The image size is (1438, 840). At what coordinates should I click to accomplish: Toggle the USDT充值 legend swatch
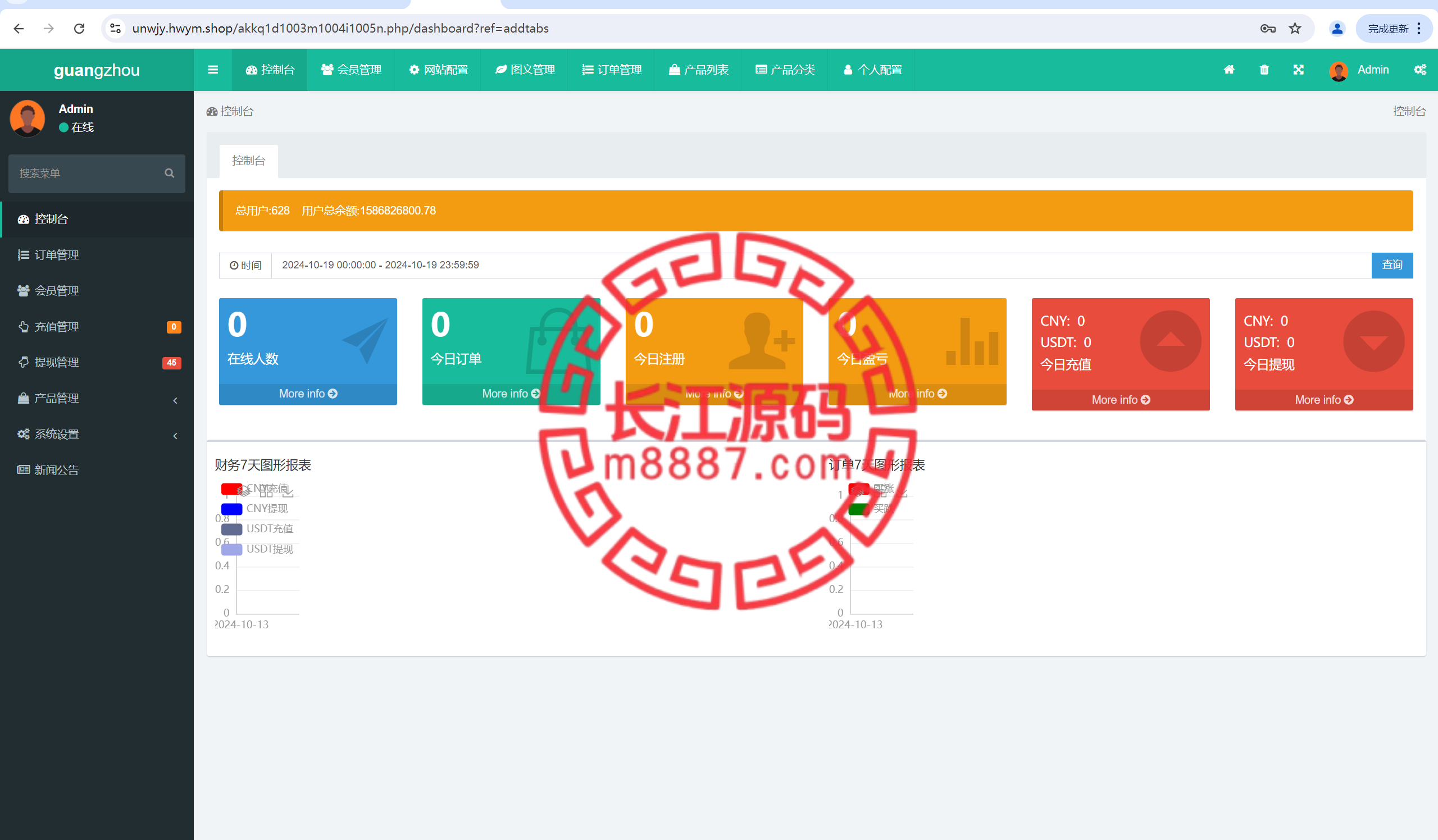click(231, 529)
